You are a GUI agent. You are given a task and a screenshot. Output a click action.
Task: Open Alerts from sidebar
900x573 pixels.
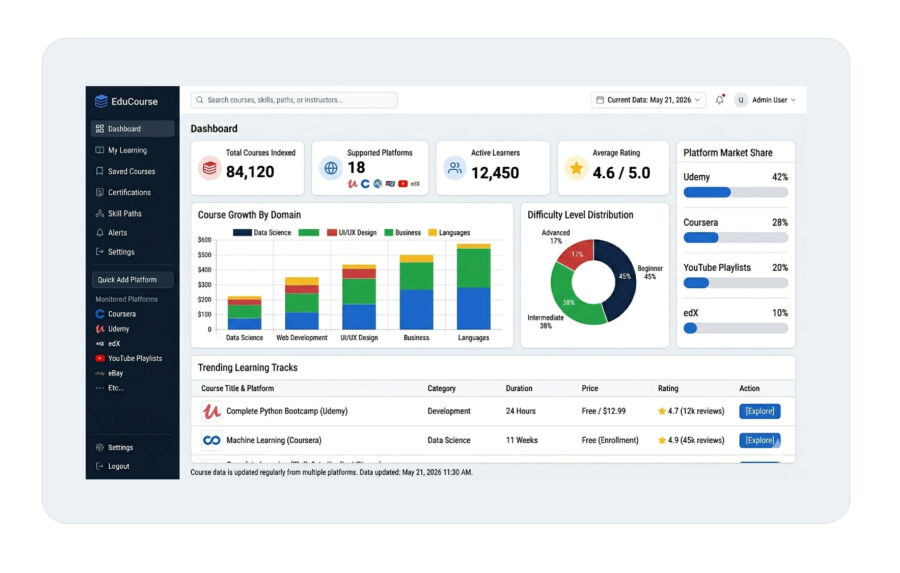[x=118, y=233]
